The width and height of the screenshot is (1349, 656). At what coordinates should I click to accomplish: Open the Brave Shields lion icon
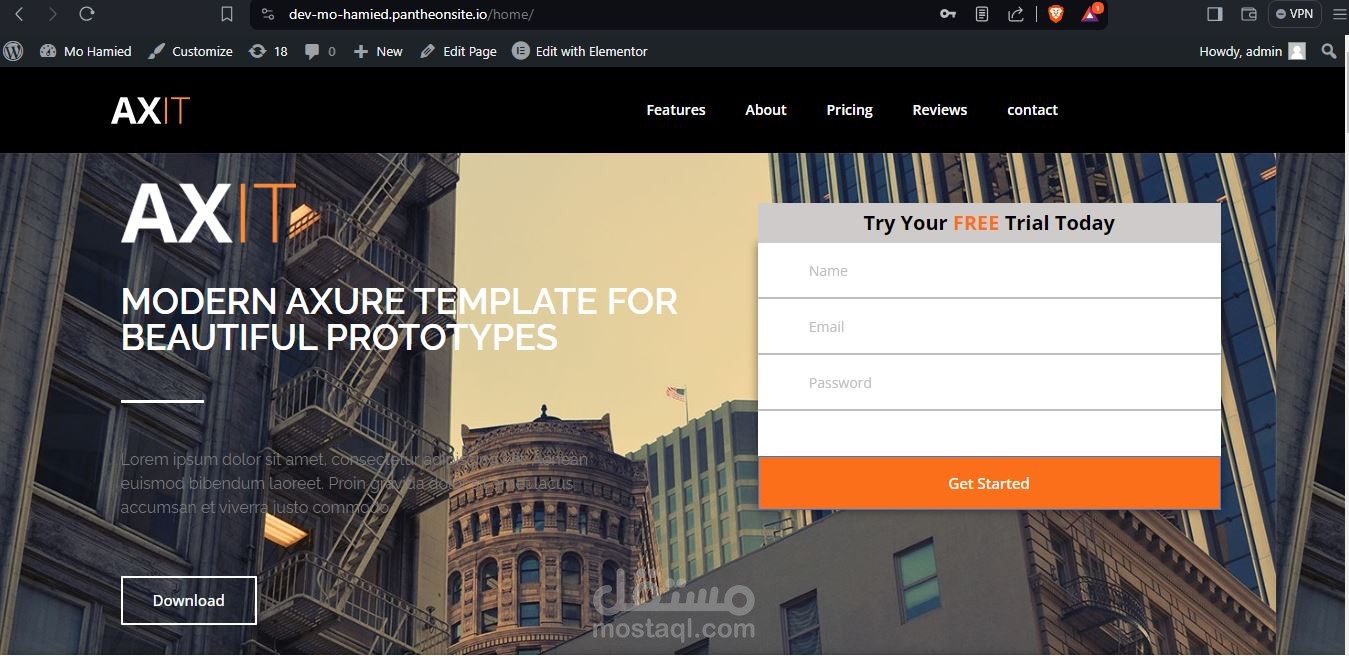[1056, 14]
